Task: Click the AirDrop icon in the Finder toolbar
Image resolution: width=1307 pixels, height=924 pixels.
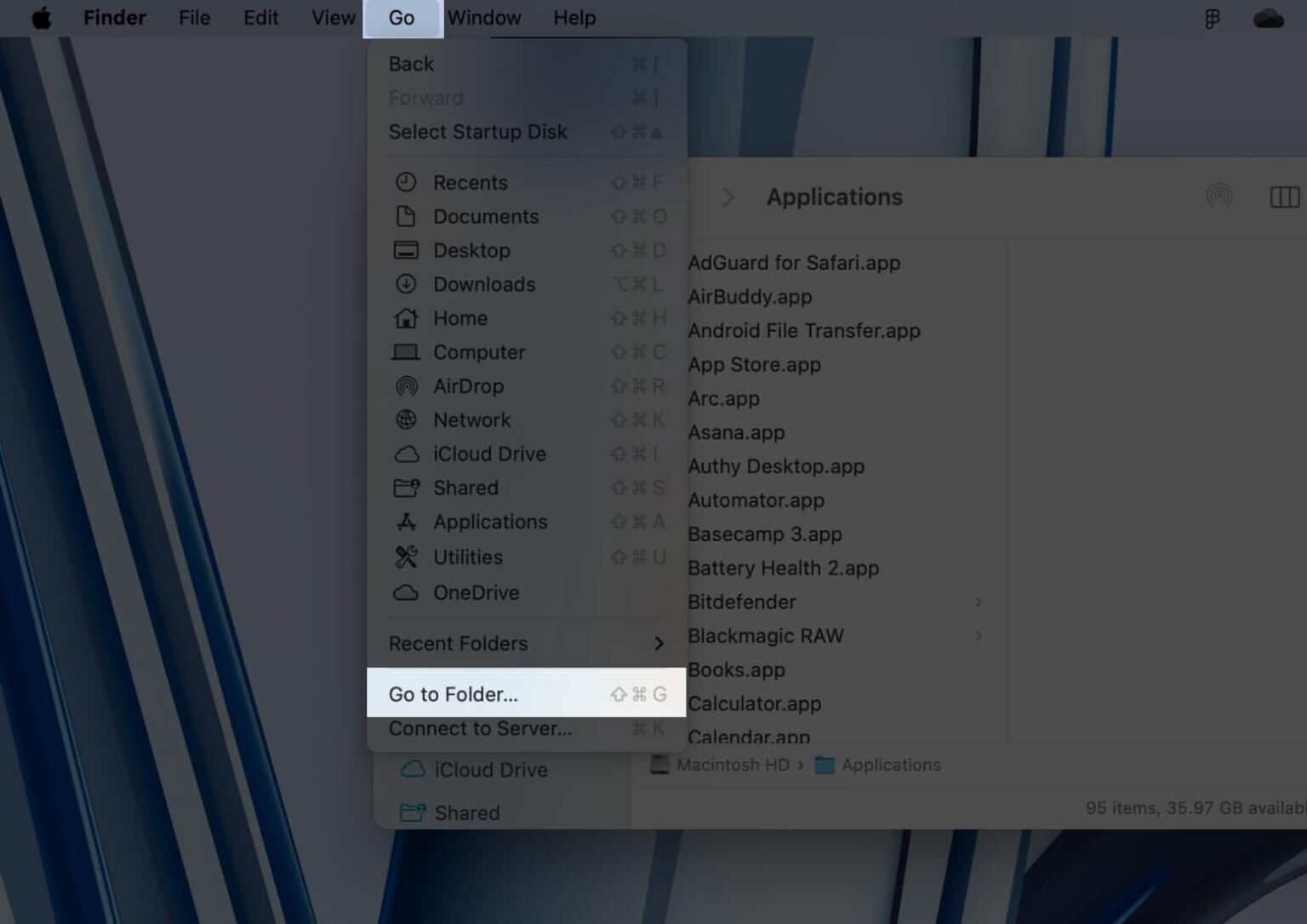Action: [1220, 196]
